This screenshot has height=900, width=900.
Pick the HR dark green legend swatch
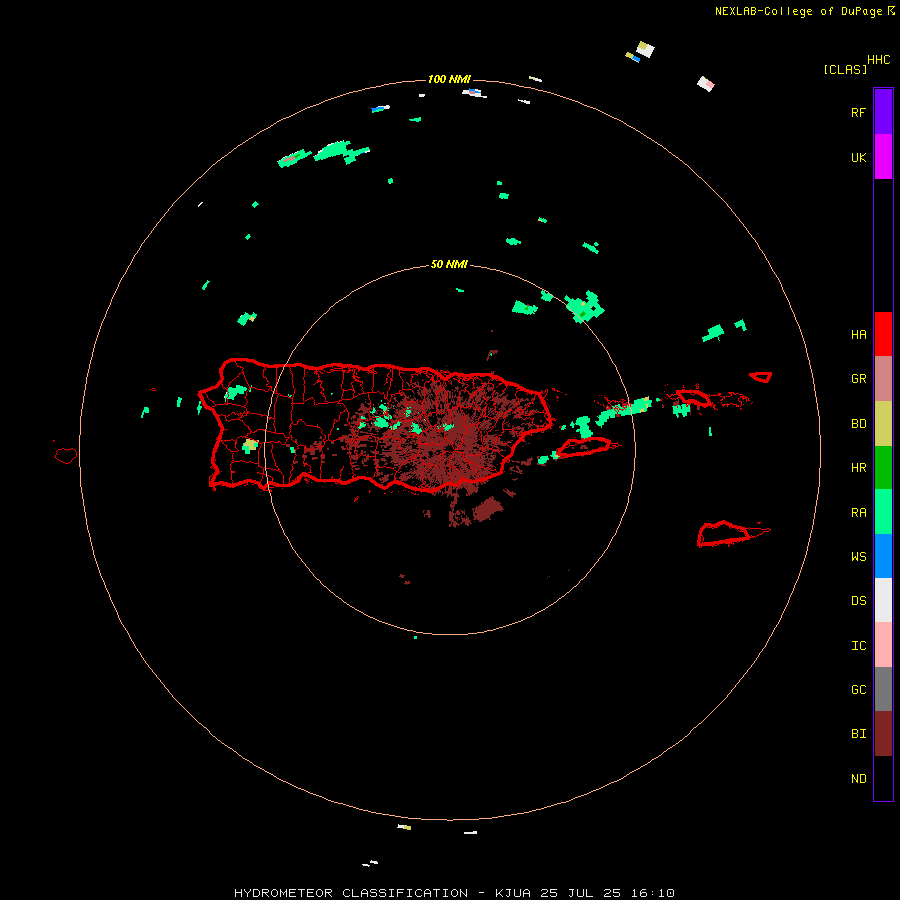pyautogui.click(x=883, y=467)
